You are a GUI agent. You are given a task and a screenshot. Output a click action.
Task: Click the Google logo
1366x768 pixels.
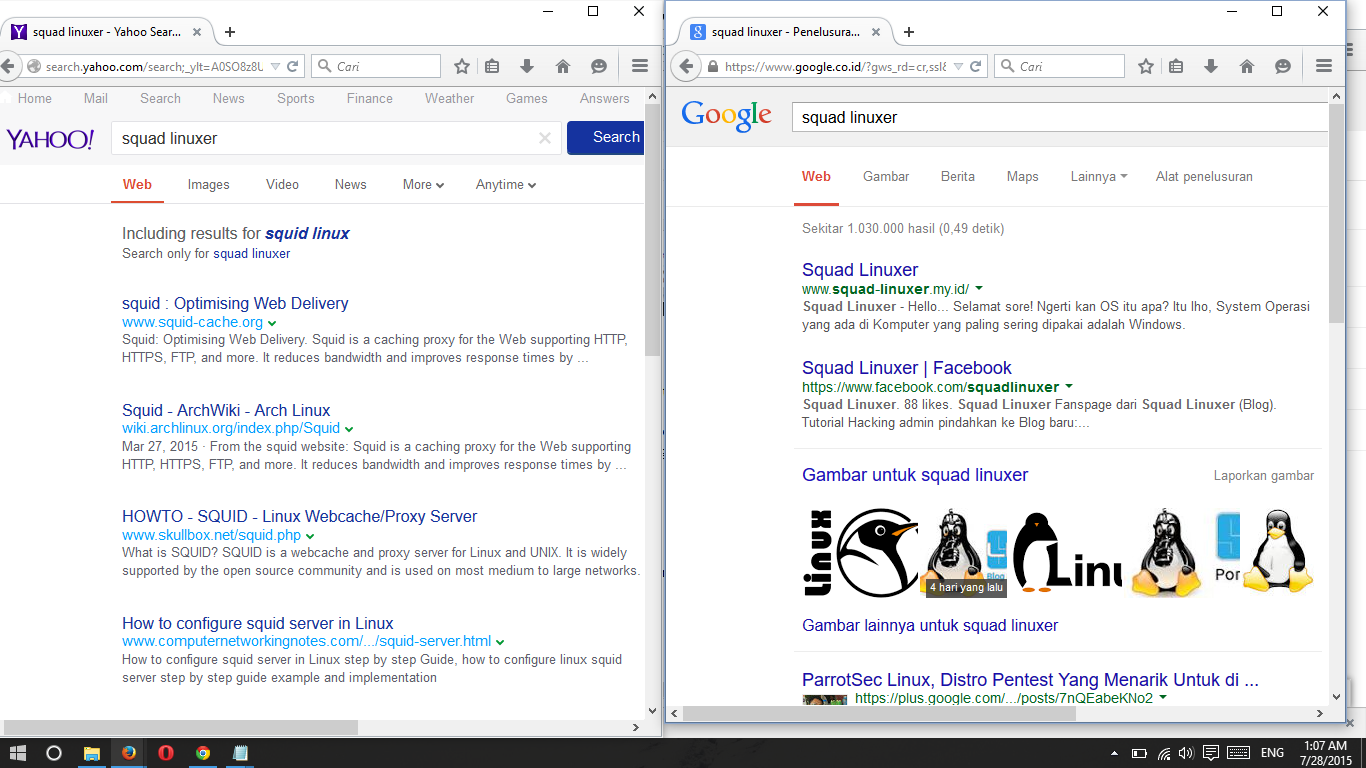[727, 116]
